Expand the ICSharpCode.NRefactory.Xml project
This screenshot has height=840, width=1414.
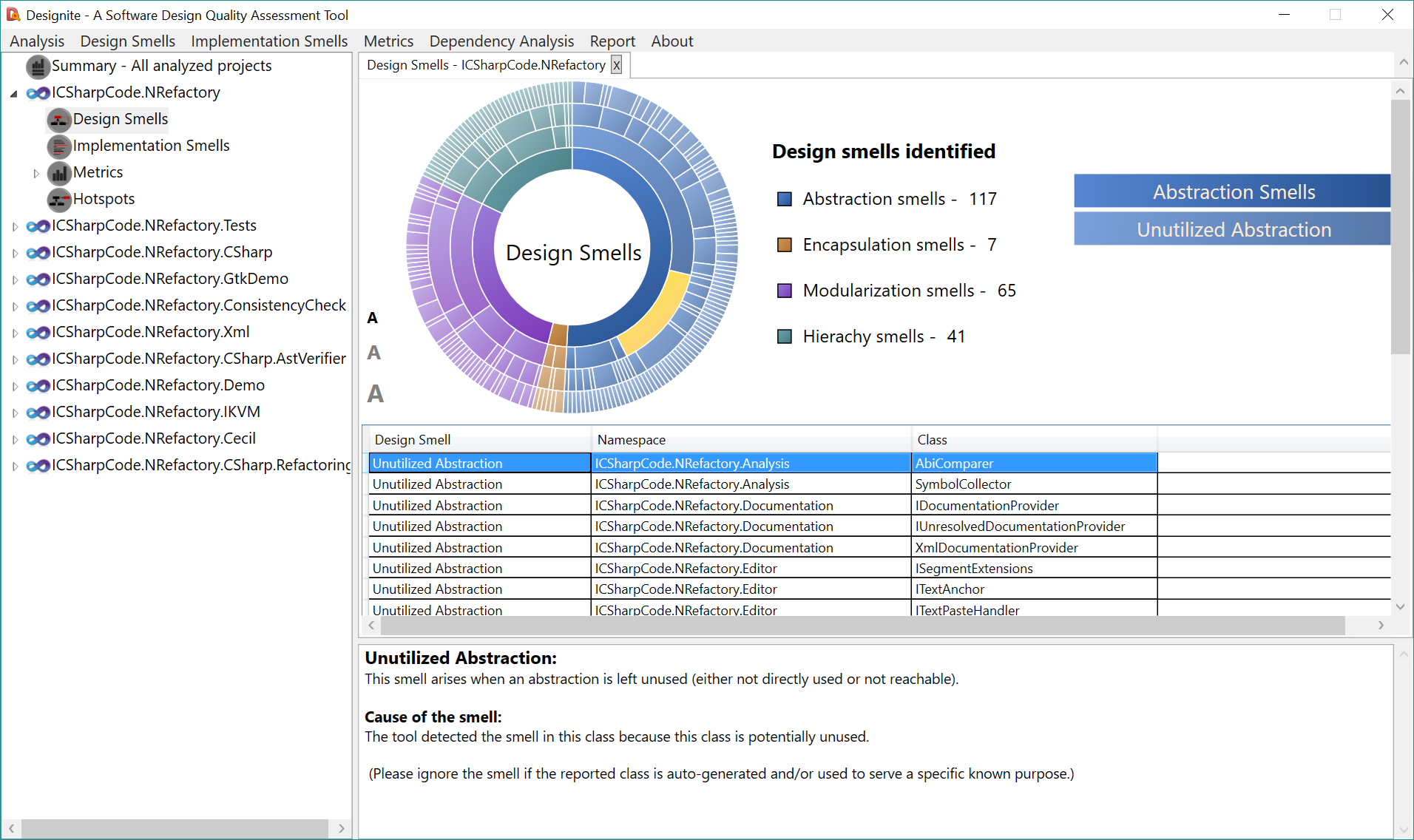pyautogui.click(x=15, y=333)
